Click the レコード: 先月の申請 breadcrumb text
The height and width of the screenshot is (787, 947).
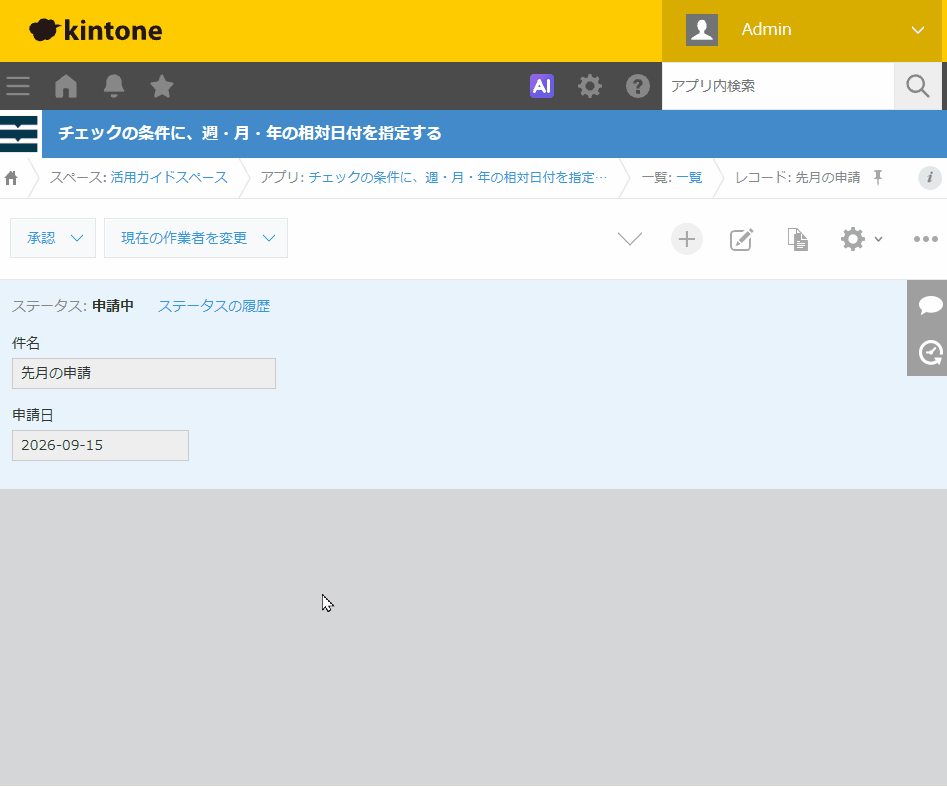[797, 178]
